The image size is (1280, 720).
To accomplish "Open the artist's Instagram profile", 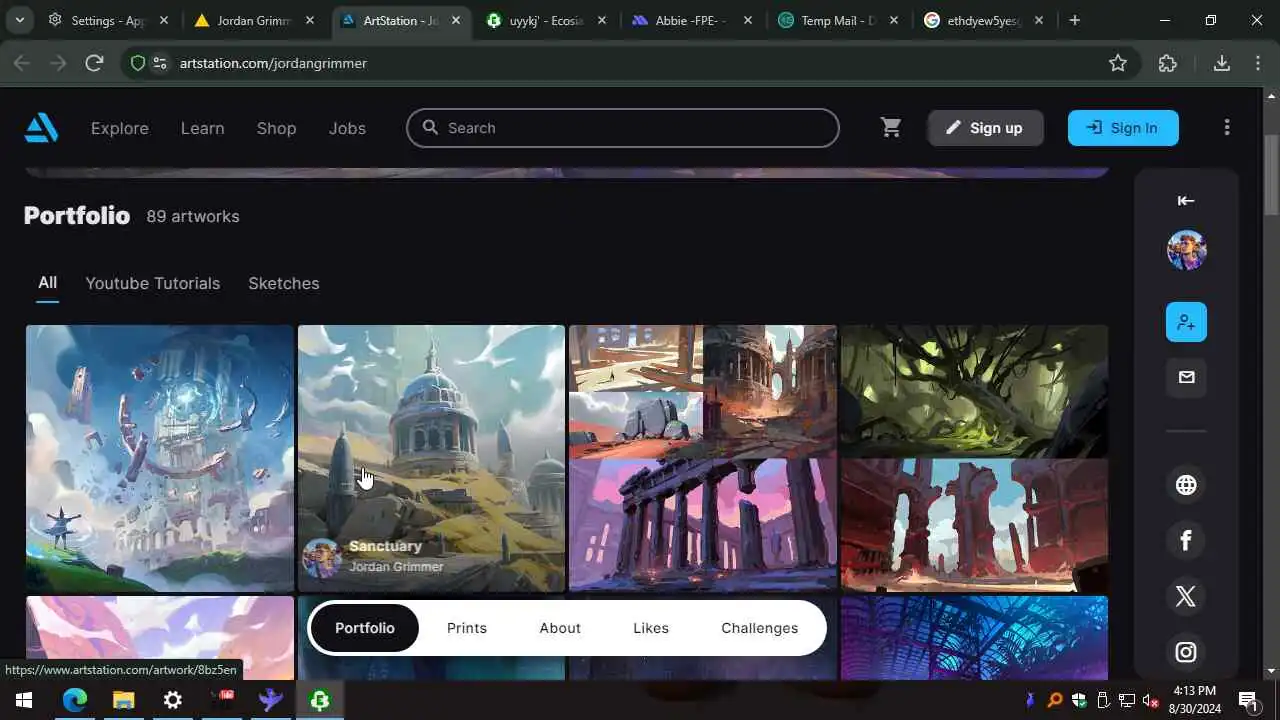I will [1186, 653].
